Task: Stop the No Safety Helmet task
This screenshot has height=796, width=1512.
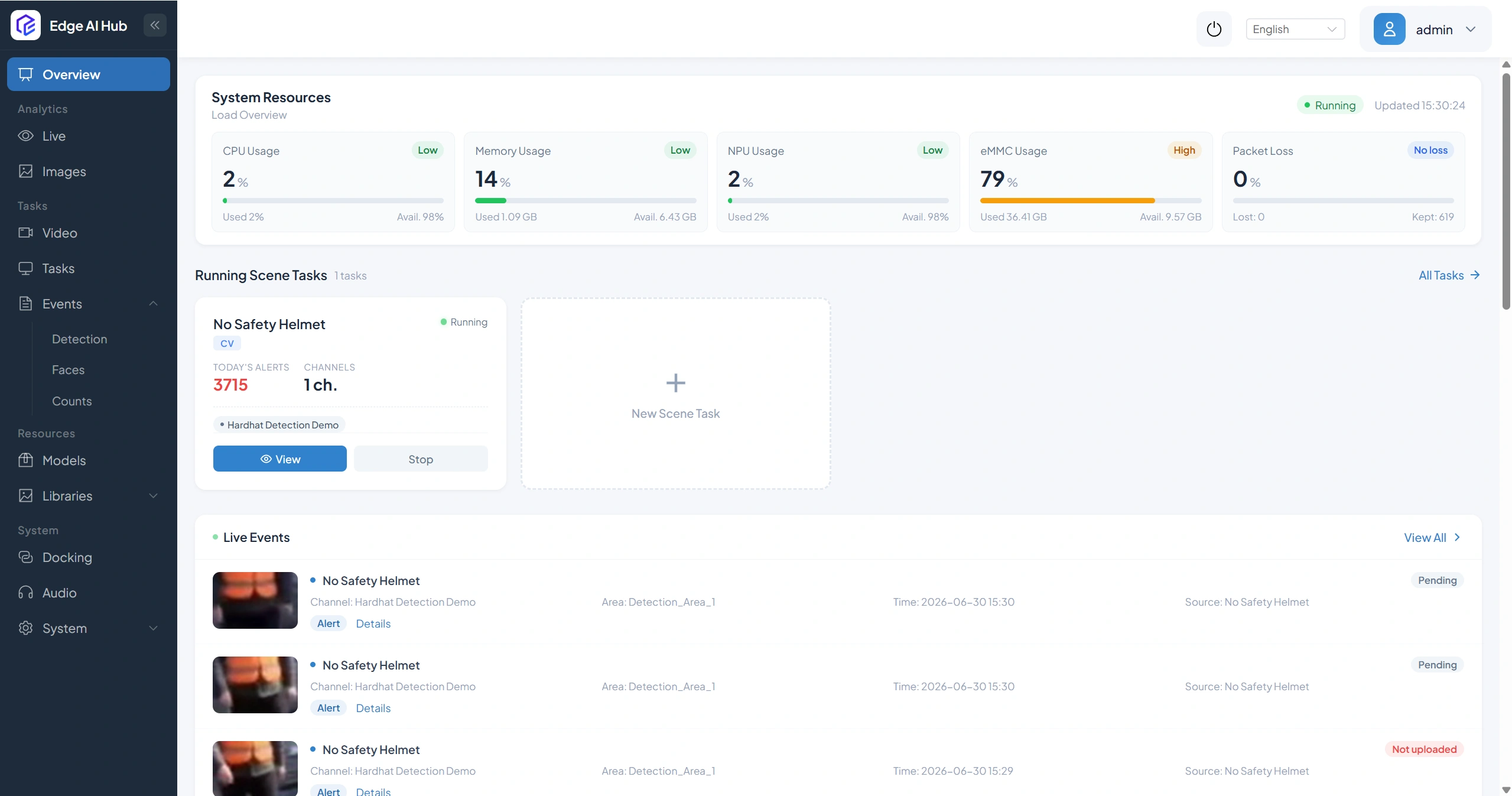Action: [421, 459]
